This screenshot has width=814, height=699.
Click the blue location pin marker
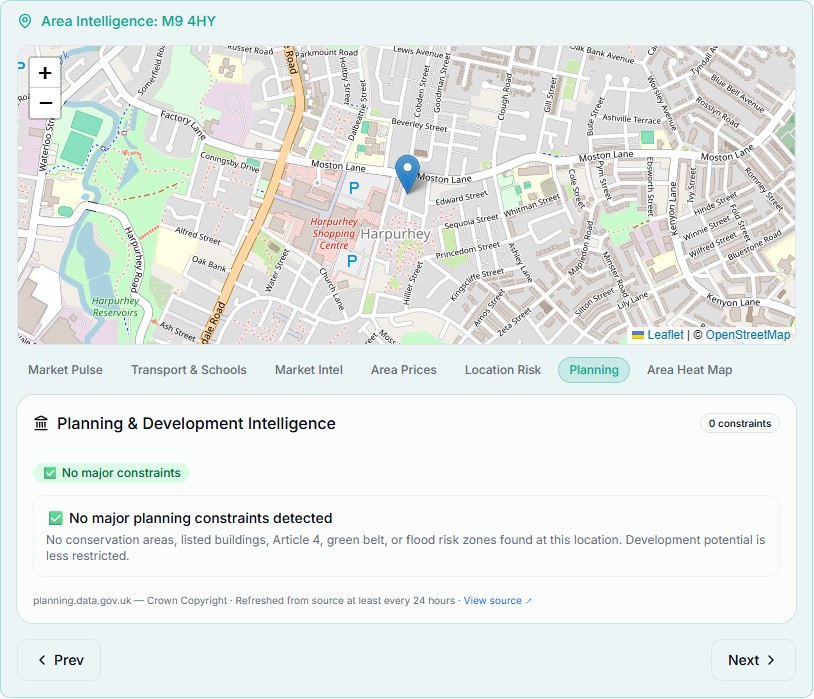pyautogui.click(x=408, y=174)
